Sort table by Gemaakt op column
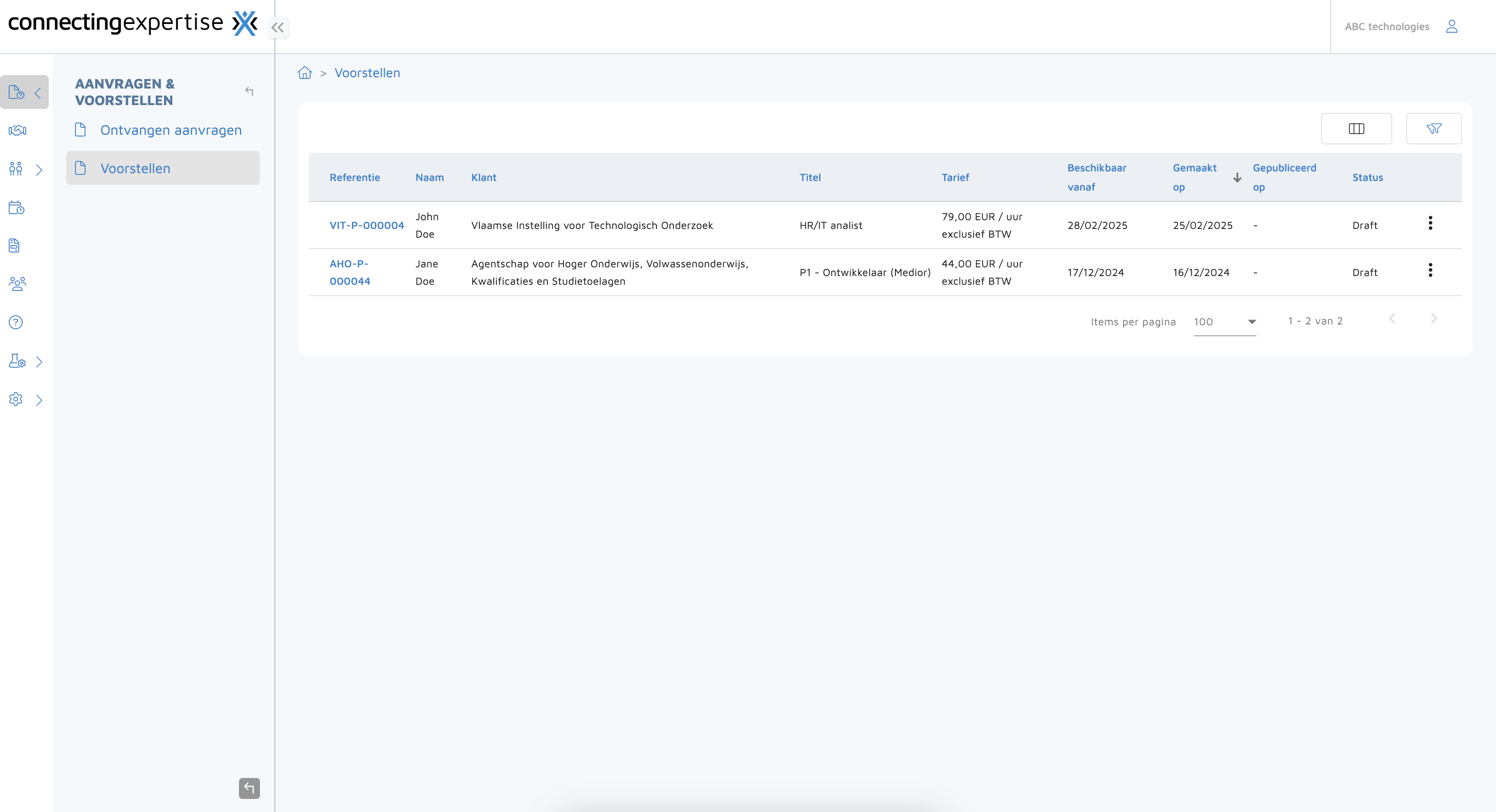The height and width of the screenshot is (812, 1496). [x=1194, y=177]
